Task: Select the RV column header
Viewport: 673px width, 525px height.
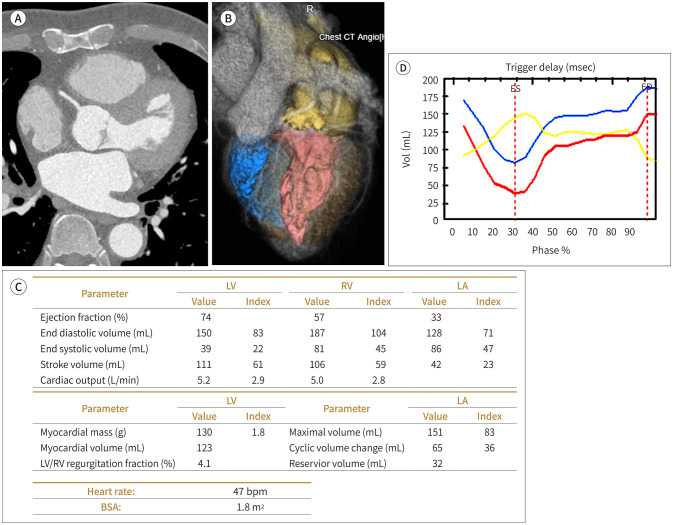Action: coord(347,286)
